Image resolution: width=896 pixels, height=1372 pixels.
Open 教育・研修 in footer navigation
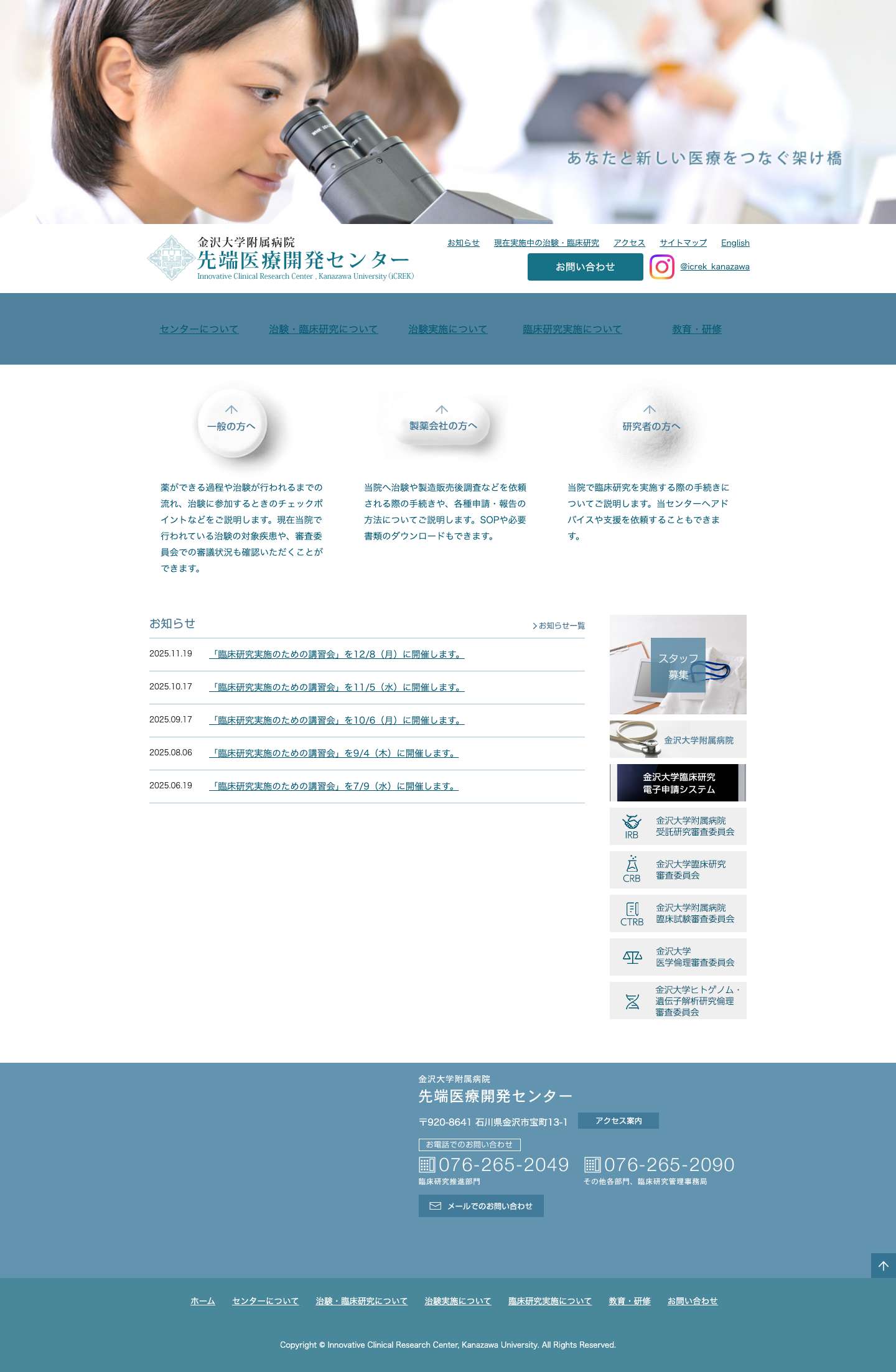click(630, 1301)
